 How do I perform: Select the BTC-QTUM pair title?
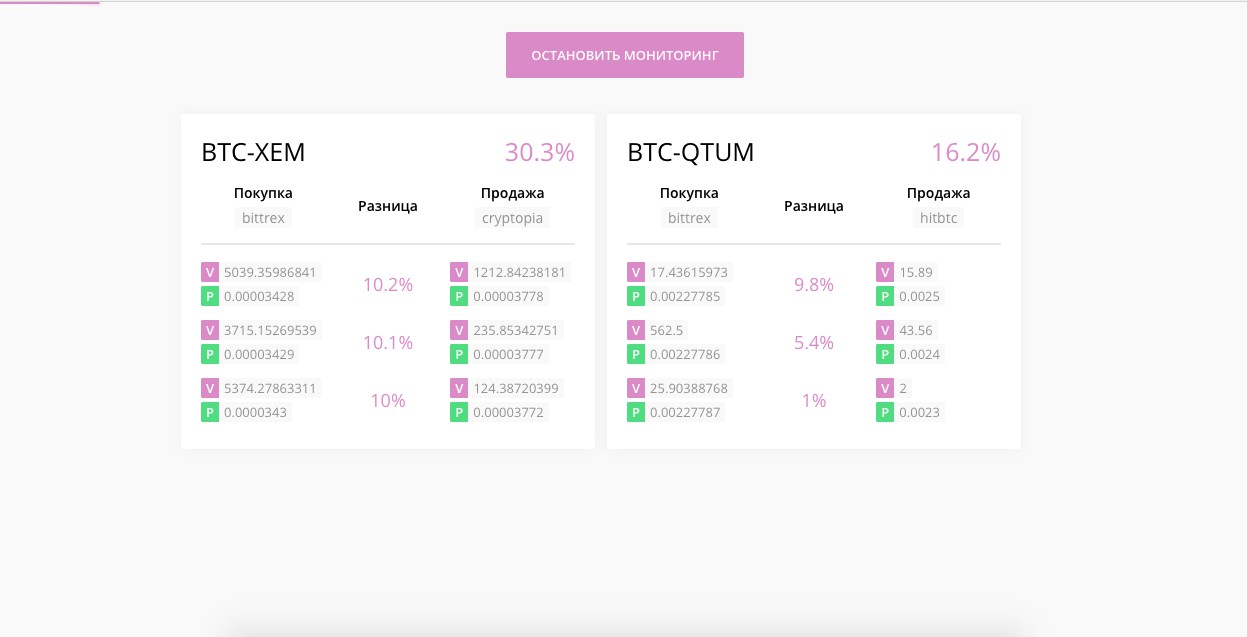pyautogui.click(x=690, y=153)
